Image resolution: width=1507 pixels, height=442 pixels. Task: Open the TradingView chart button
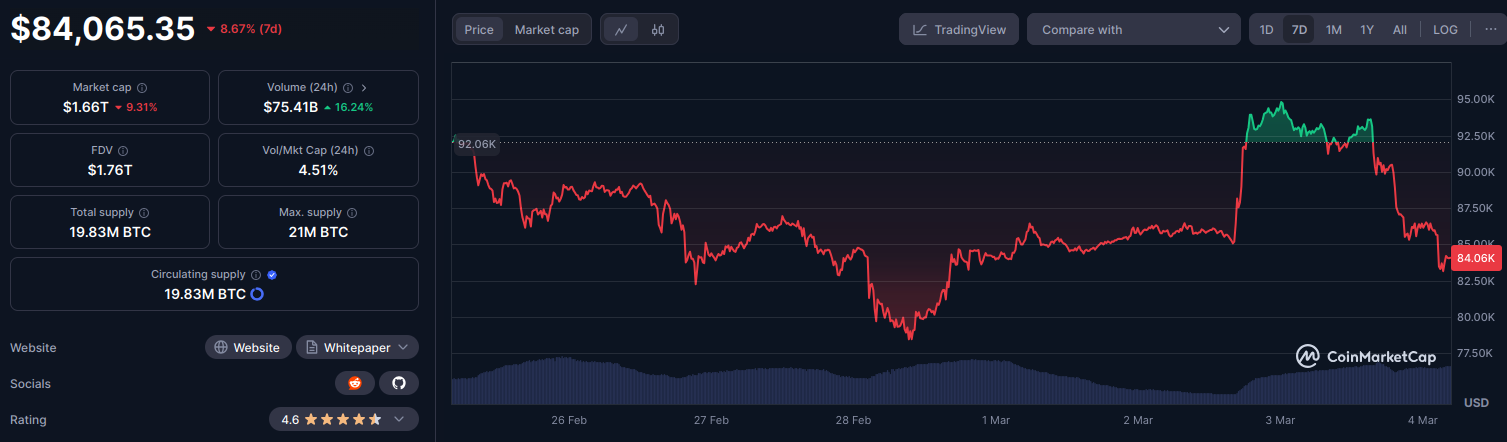(x=959, y=30)
